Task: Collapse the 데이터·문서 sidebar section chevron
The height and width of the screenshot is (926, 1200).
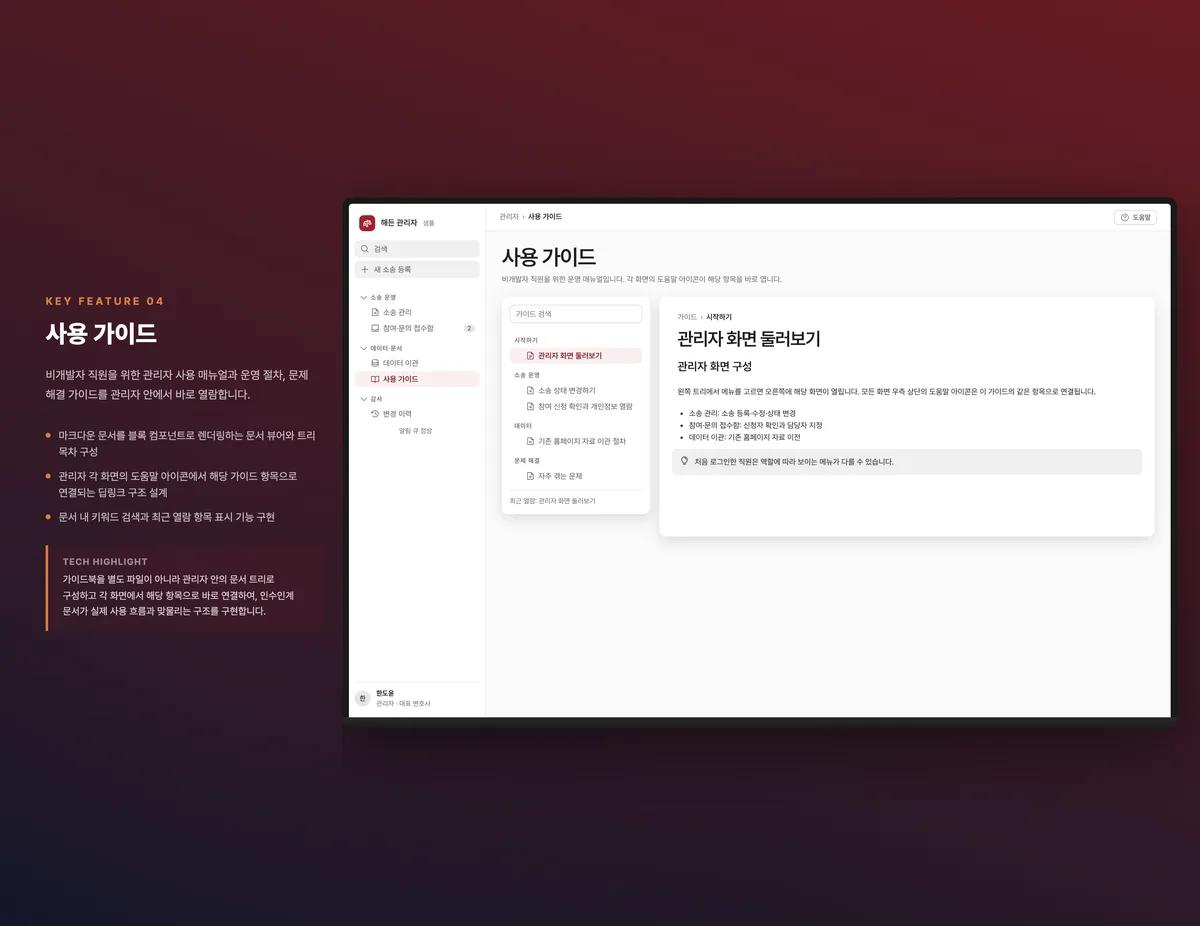Action: coord(364,348)
